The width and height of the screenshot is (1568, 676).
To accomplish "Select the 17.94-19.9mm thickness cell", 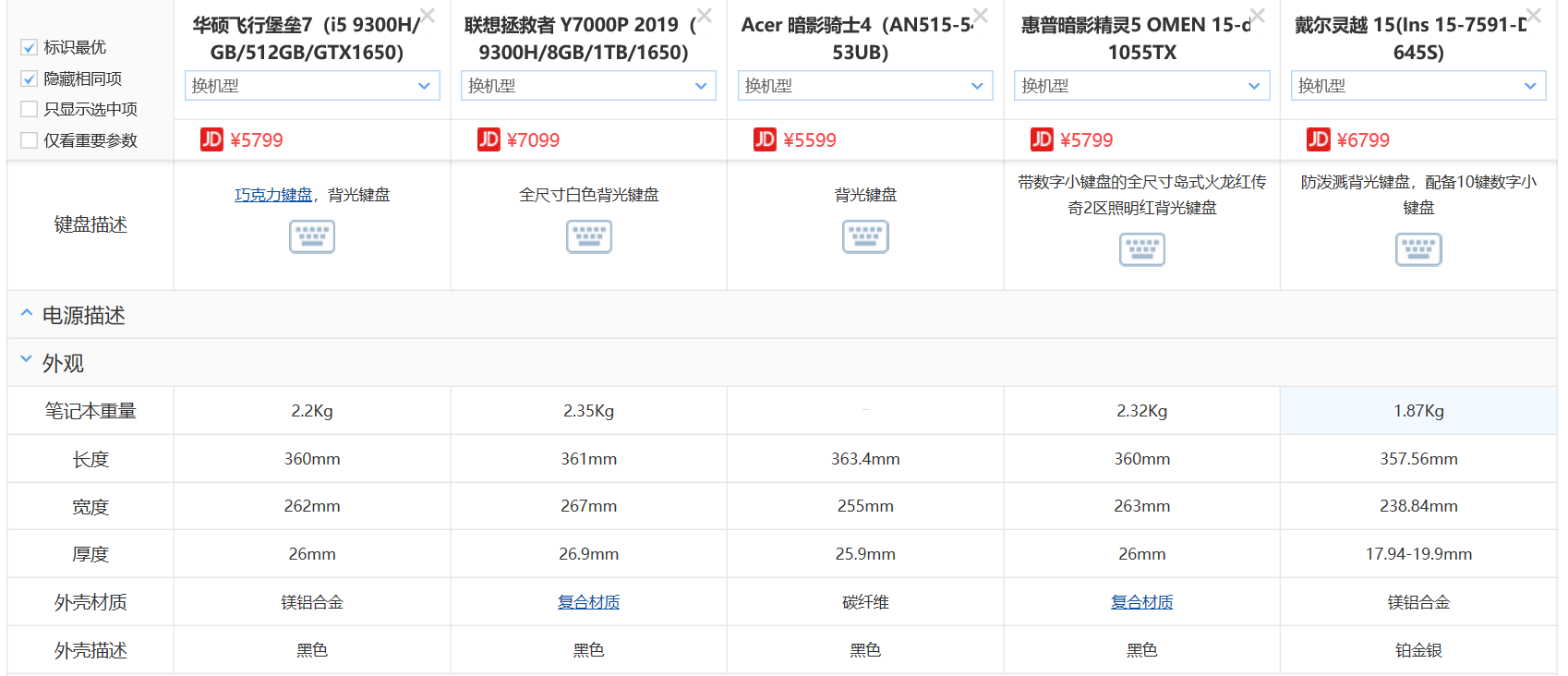I will [x=1418, y=554].
